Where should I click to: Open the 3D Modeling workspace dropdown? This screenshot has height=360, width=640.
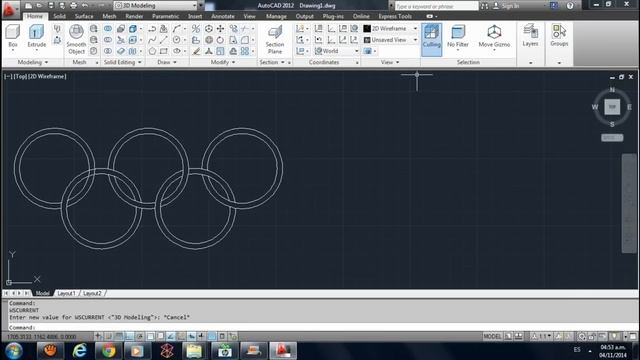(x=155, y=5)
